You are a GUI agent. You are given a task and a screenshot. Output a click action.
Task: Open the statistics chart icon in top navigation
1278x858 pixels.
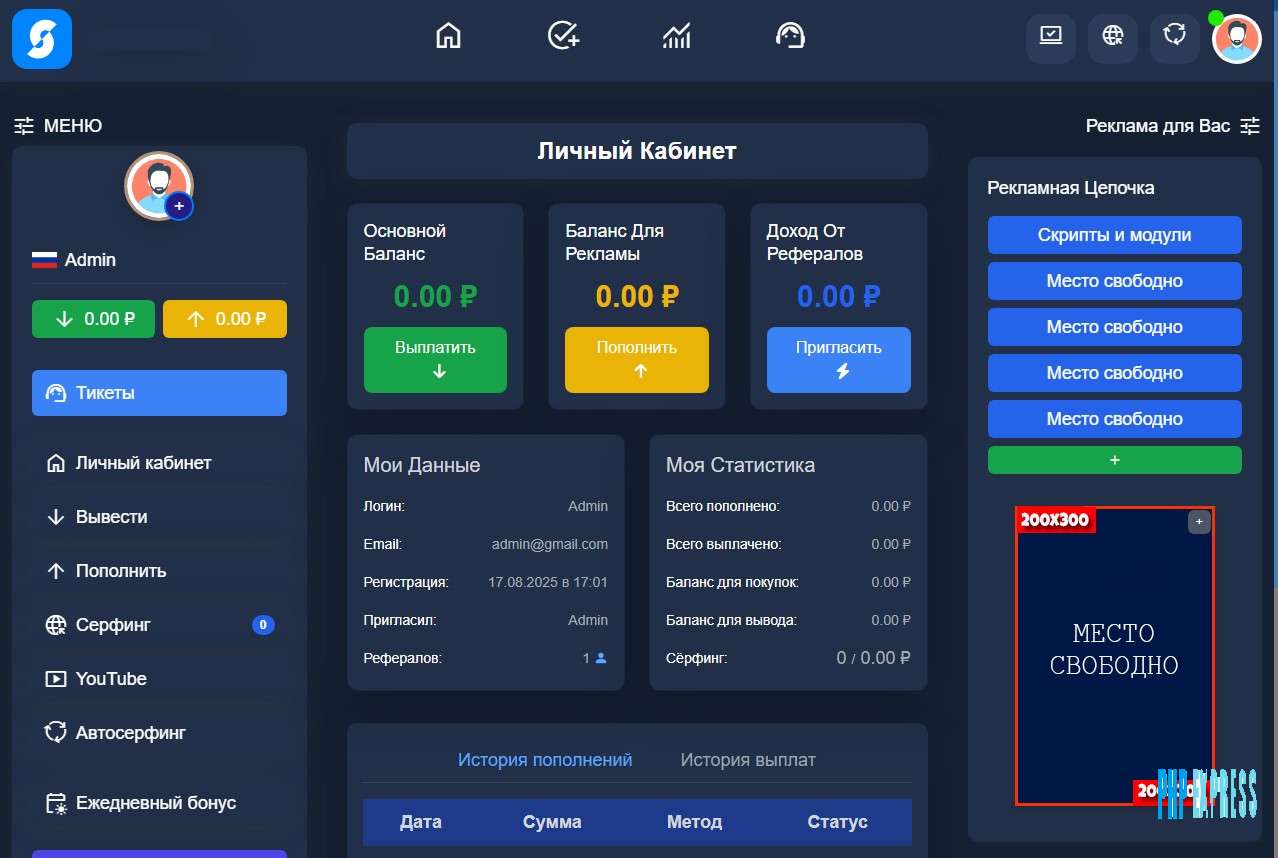[677, 36]
